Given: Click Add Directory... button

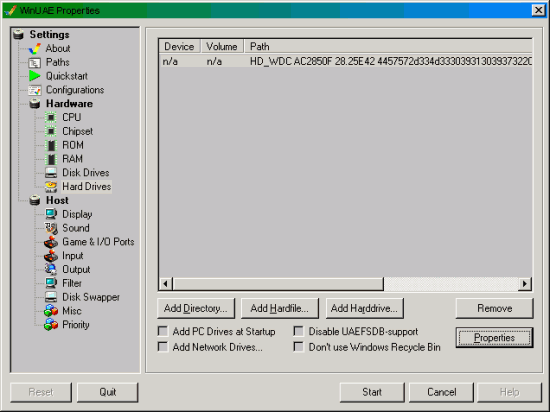Looking at the screenshot, I should click(196, 309).
